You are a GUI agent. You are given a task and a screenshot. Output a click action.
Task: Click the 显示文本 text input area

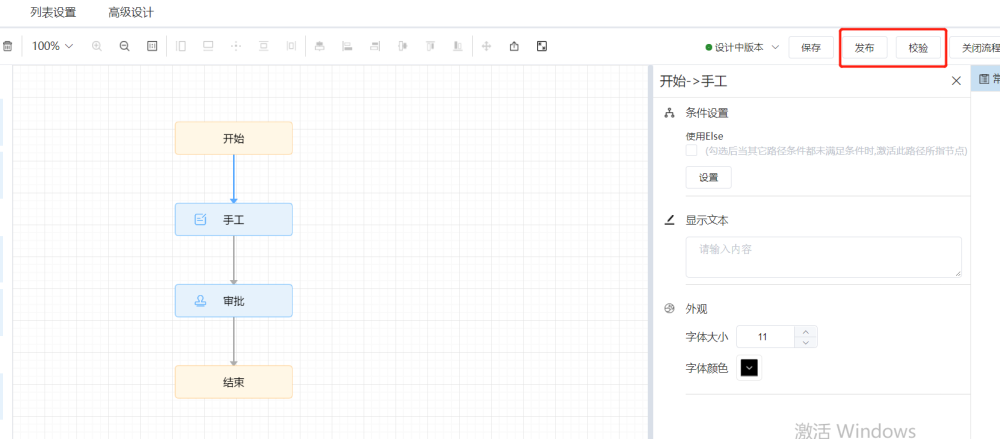[823, 257]
